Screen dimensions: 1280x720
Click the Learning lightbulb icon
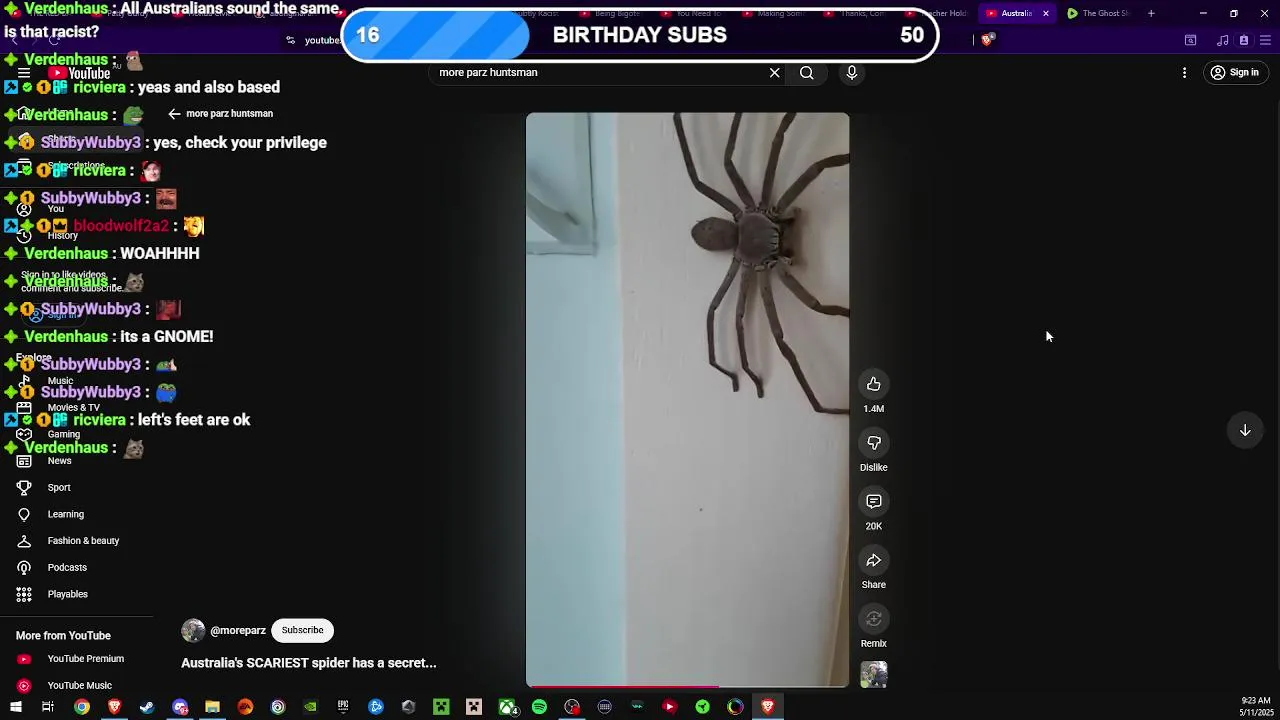pyautogui.click(x=24, y=514)
